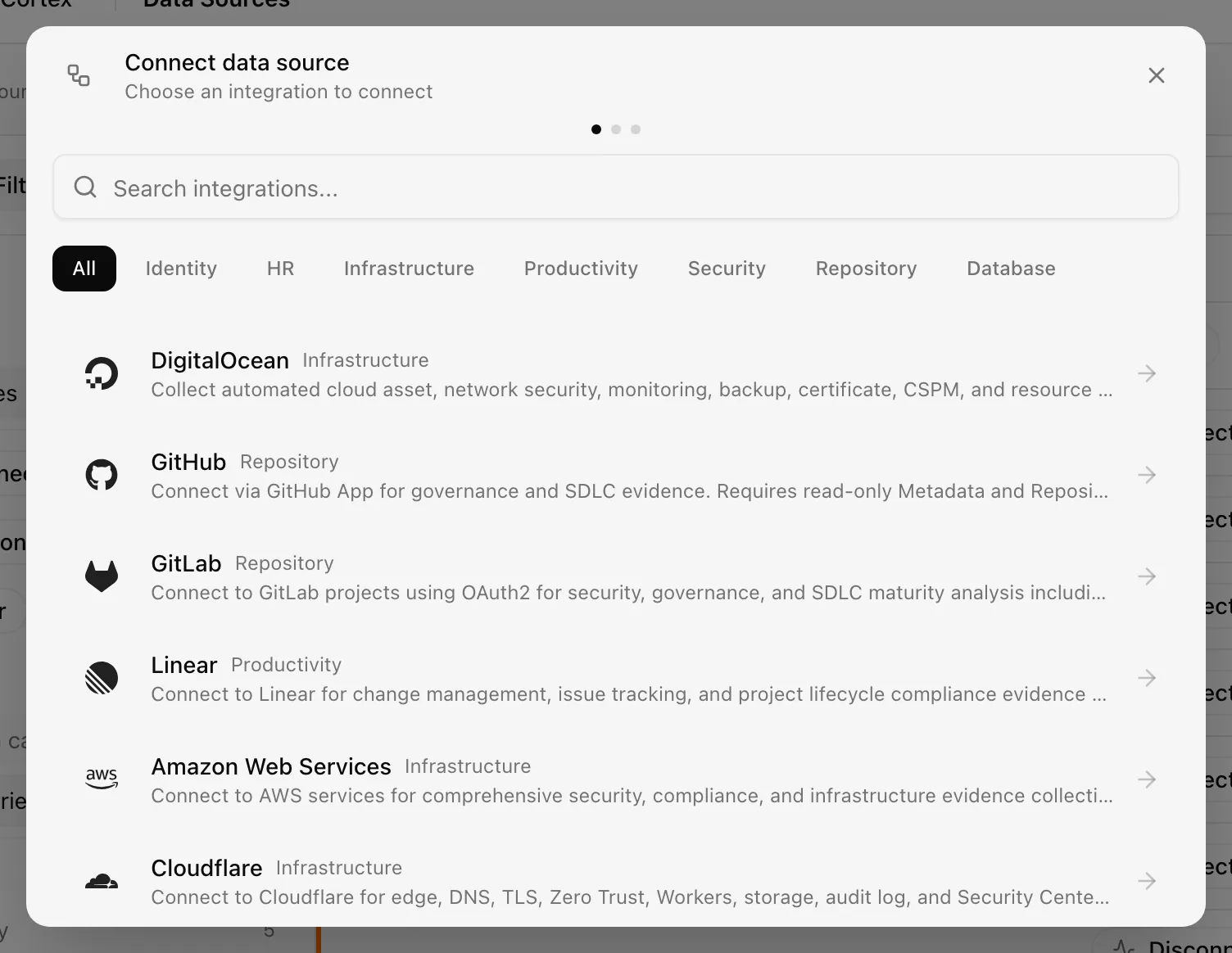Open DigitalOcean with its arrow icon
Screen dimensions: 1232x953
point(1147,373)
